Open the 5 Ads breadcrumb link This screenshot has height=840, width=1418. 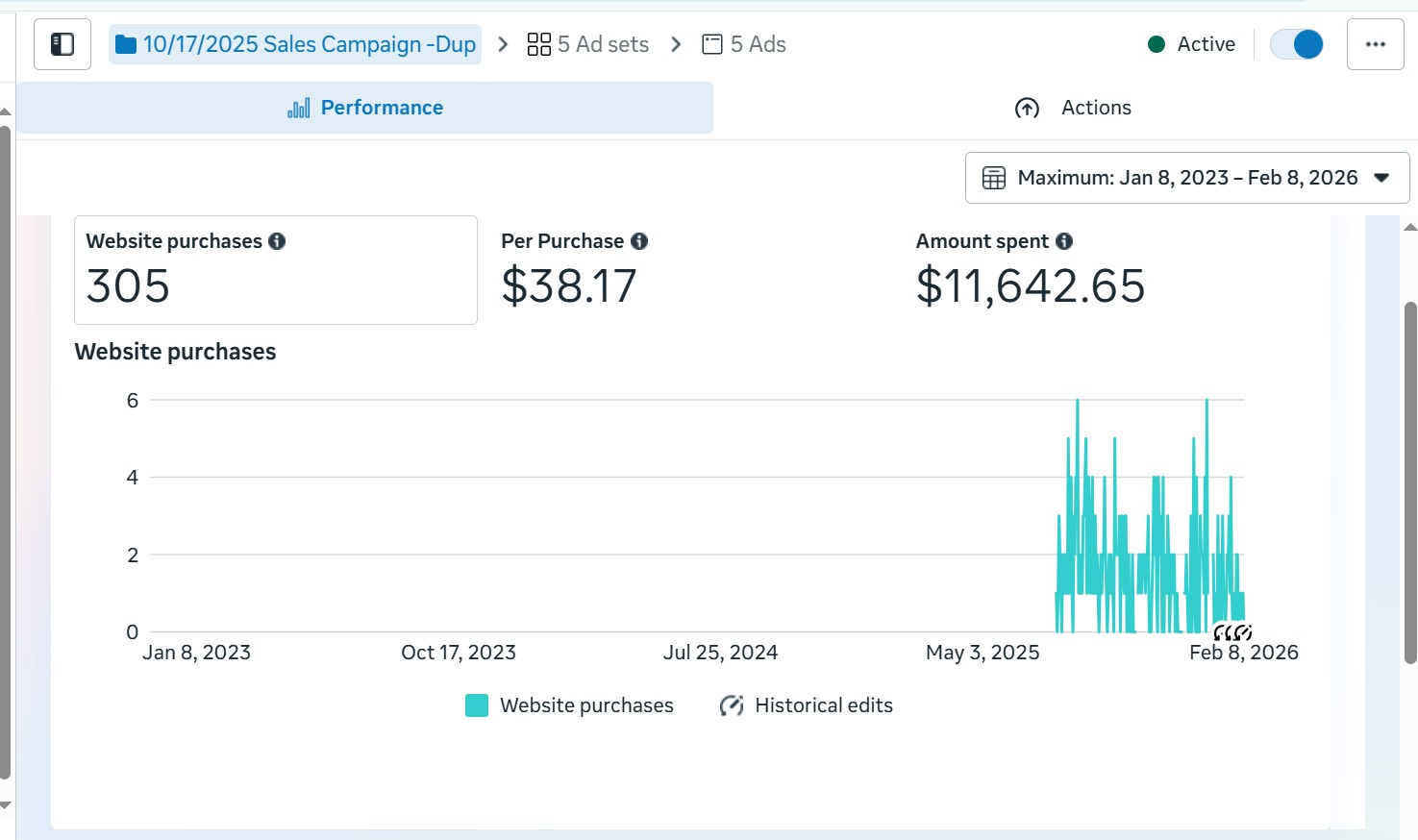click(x=745, y=44)
